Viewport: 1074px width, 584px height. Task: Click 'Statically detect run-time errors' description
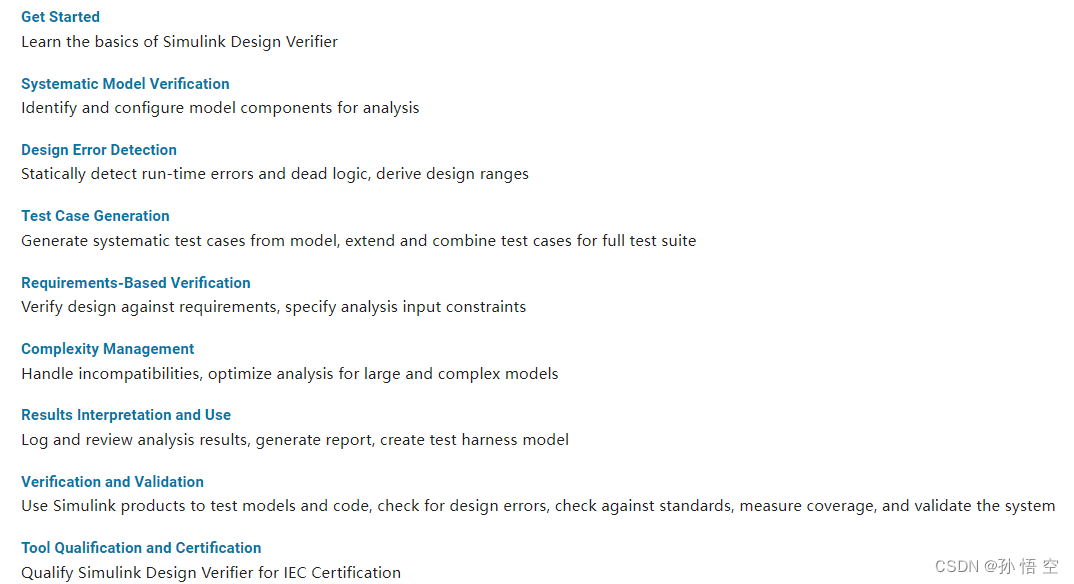(275, 174)
